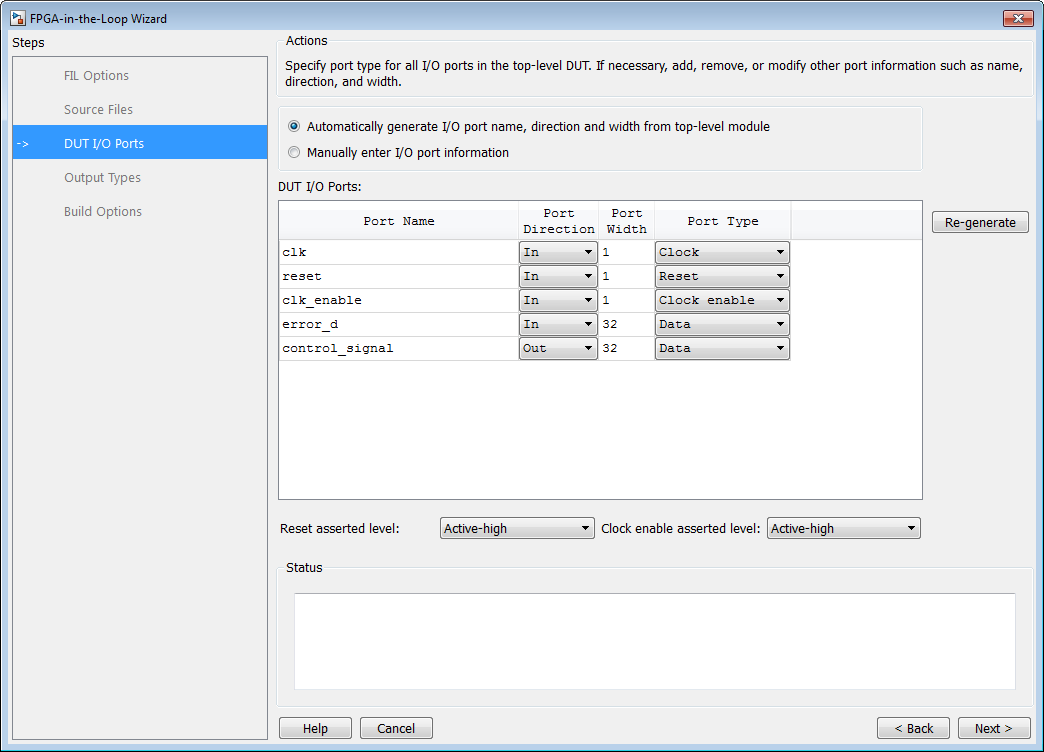This screenshot has width=1044, height=752.
Task: Select manually enter I/O port information
Action: point(294,153)
